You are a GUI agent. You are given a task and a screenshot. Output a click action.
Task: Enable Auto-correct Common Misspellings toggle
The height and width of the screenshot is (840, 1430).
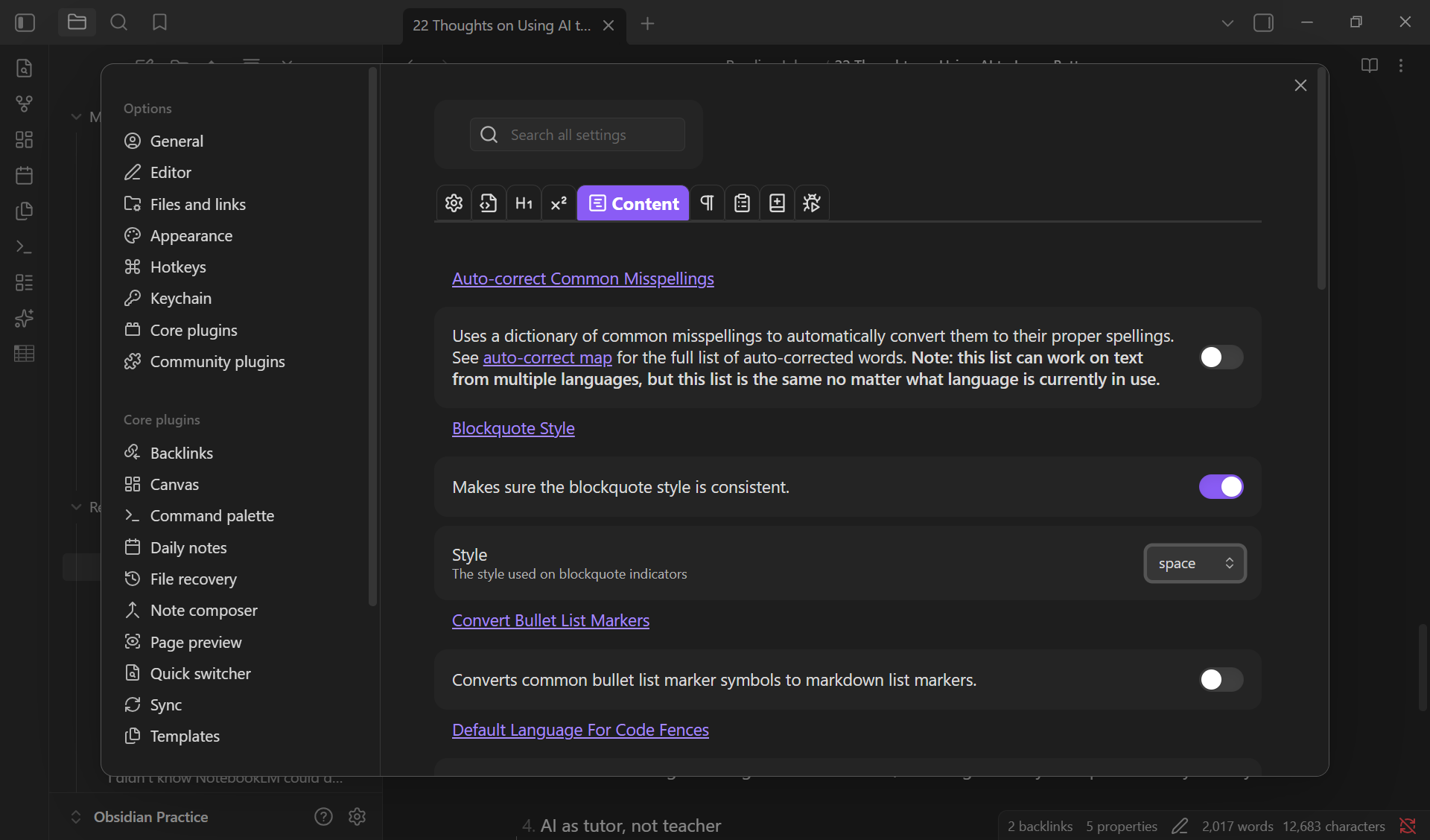point(1221,357)
